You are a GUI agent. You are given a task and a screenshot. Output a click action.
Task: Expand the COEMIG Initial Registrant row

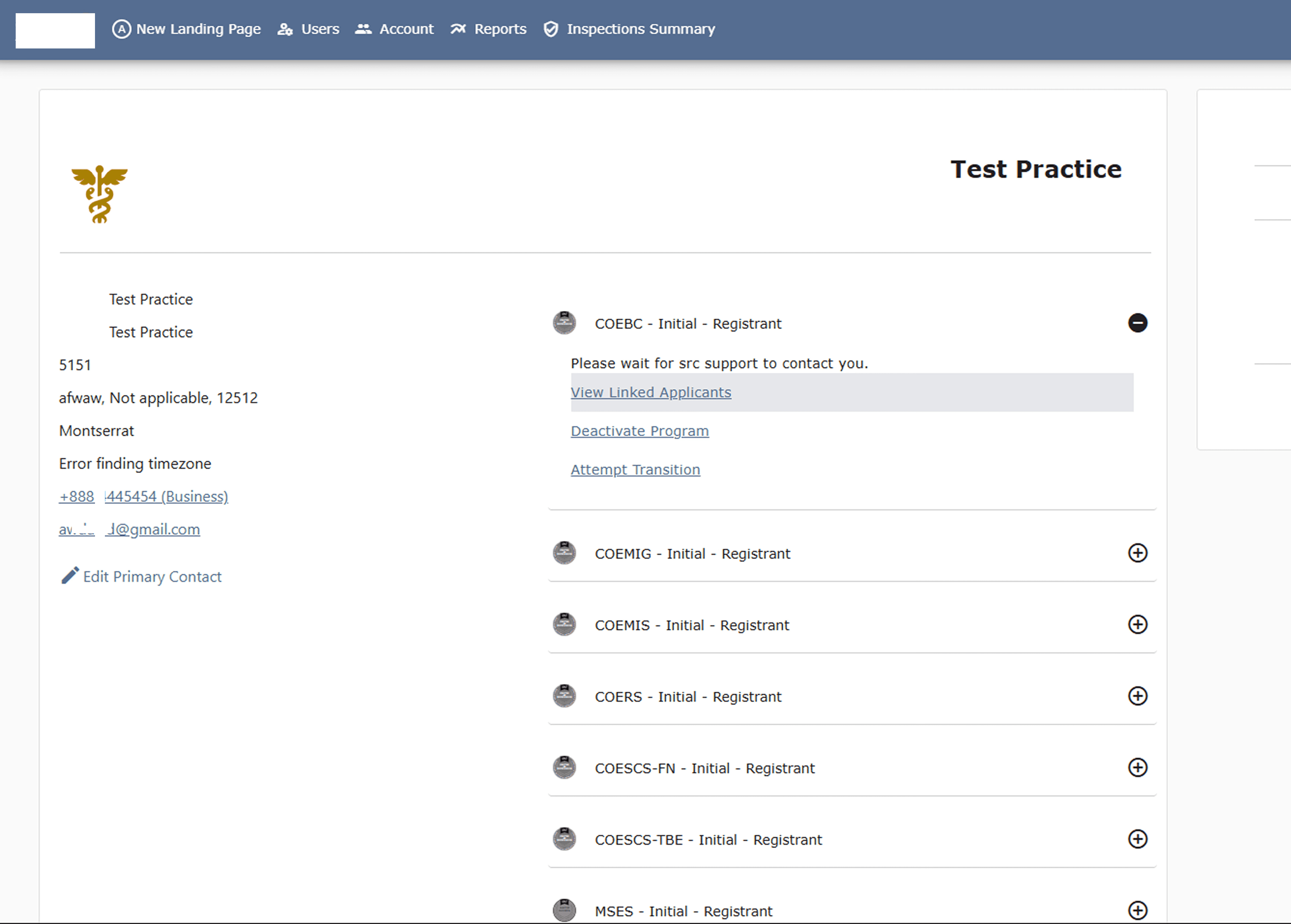pyautogui.click(x=1137, y=553)
